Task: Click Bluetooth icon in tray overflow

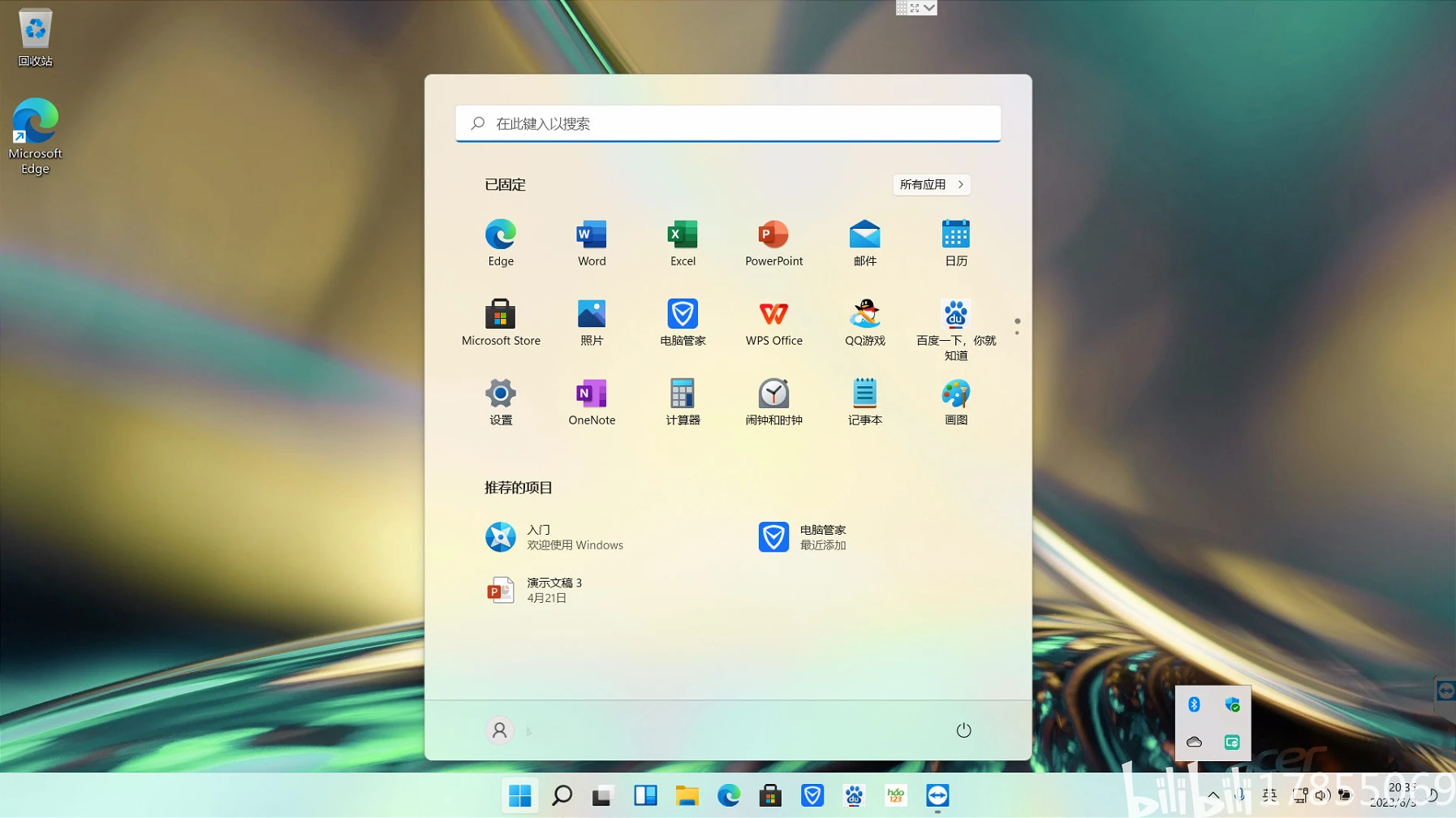Action: coord(1194,704)
